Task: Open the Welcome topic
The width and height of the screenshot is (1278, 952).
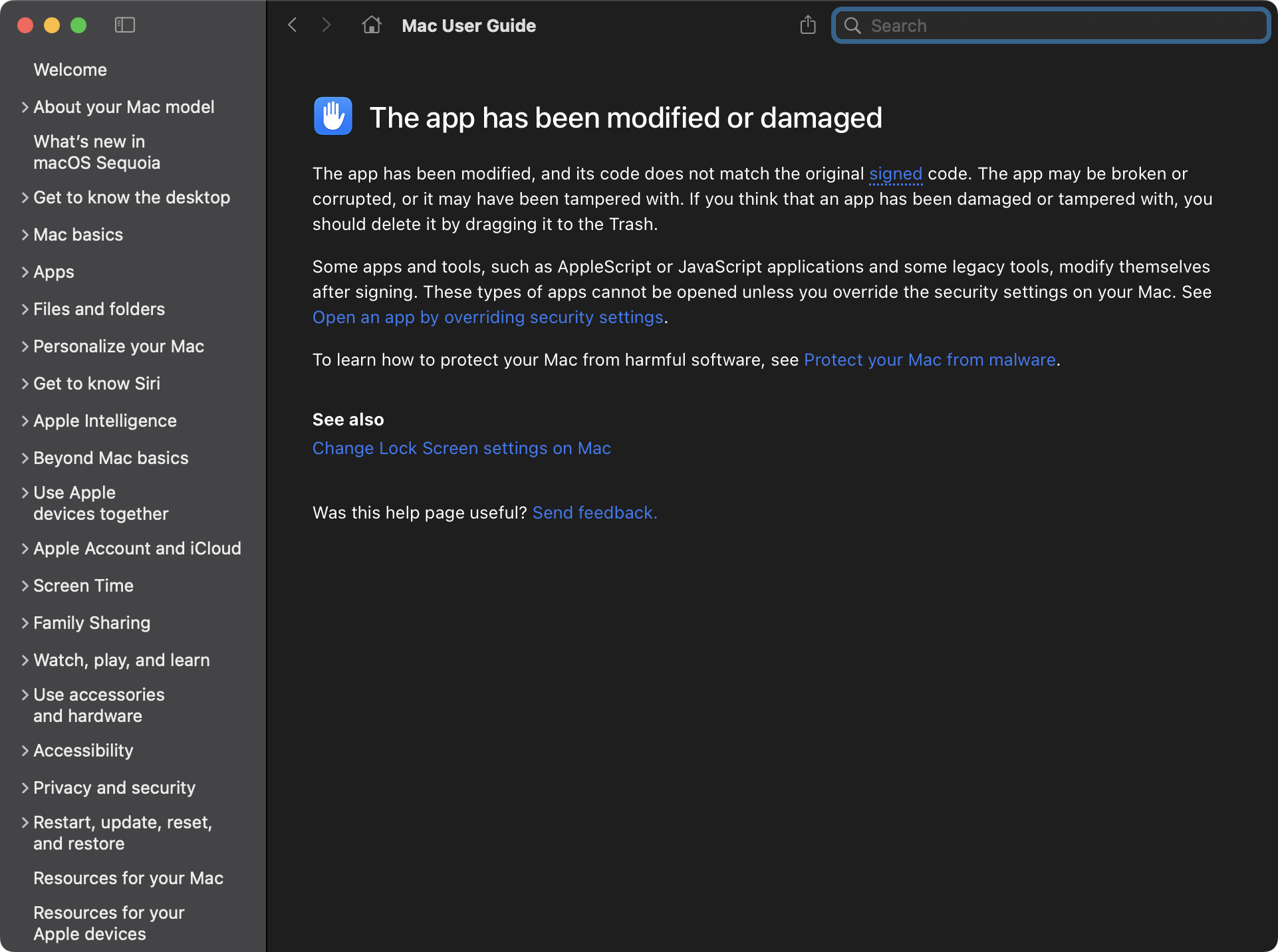Action: [70, 70]
